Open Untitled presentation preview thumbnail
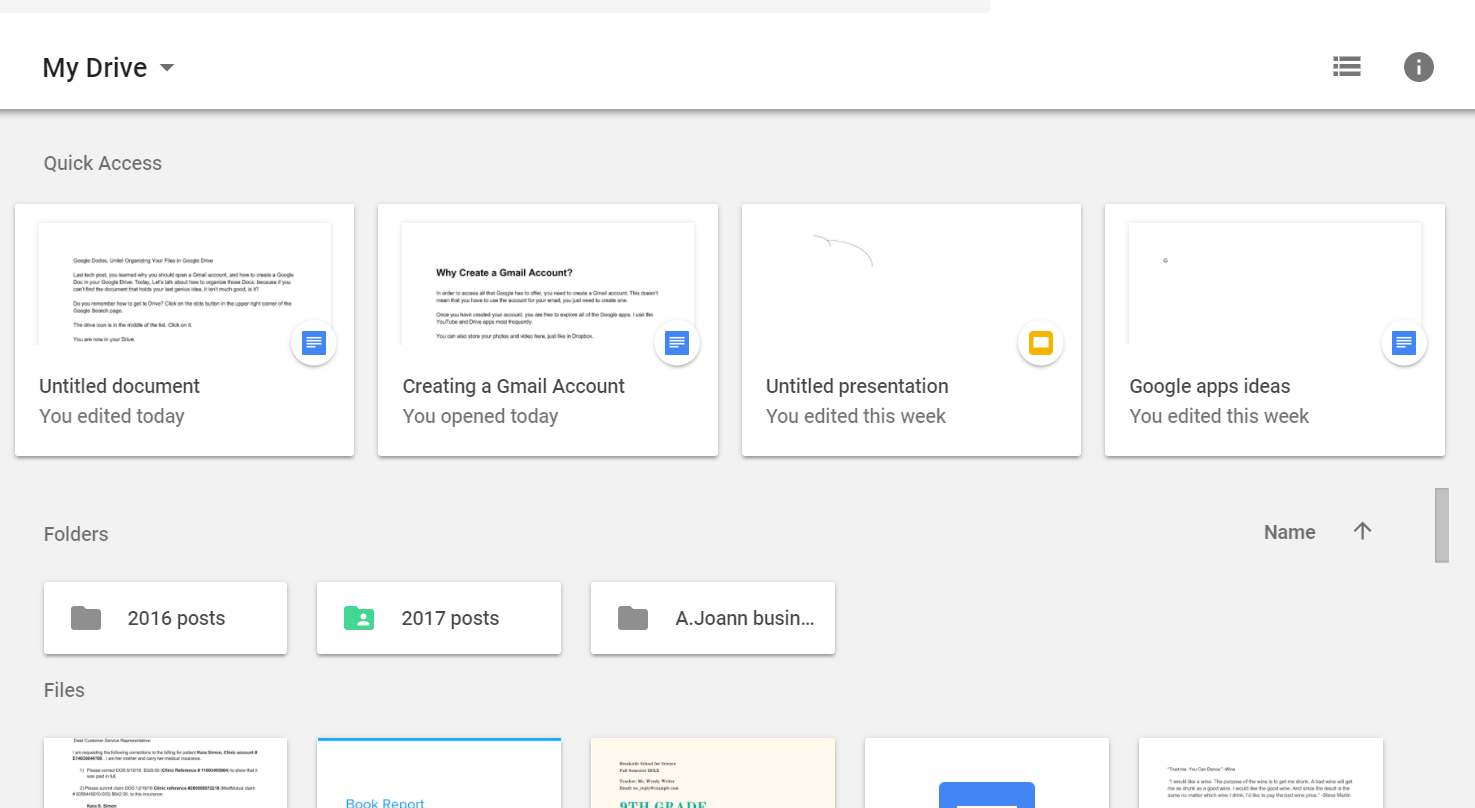This screenshot has height=808, width=1475. [911, 284]
